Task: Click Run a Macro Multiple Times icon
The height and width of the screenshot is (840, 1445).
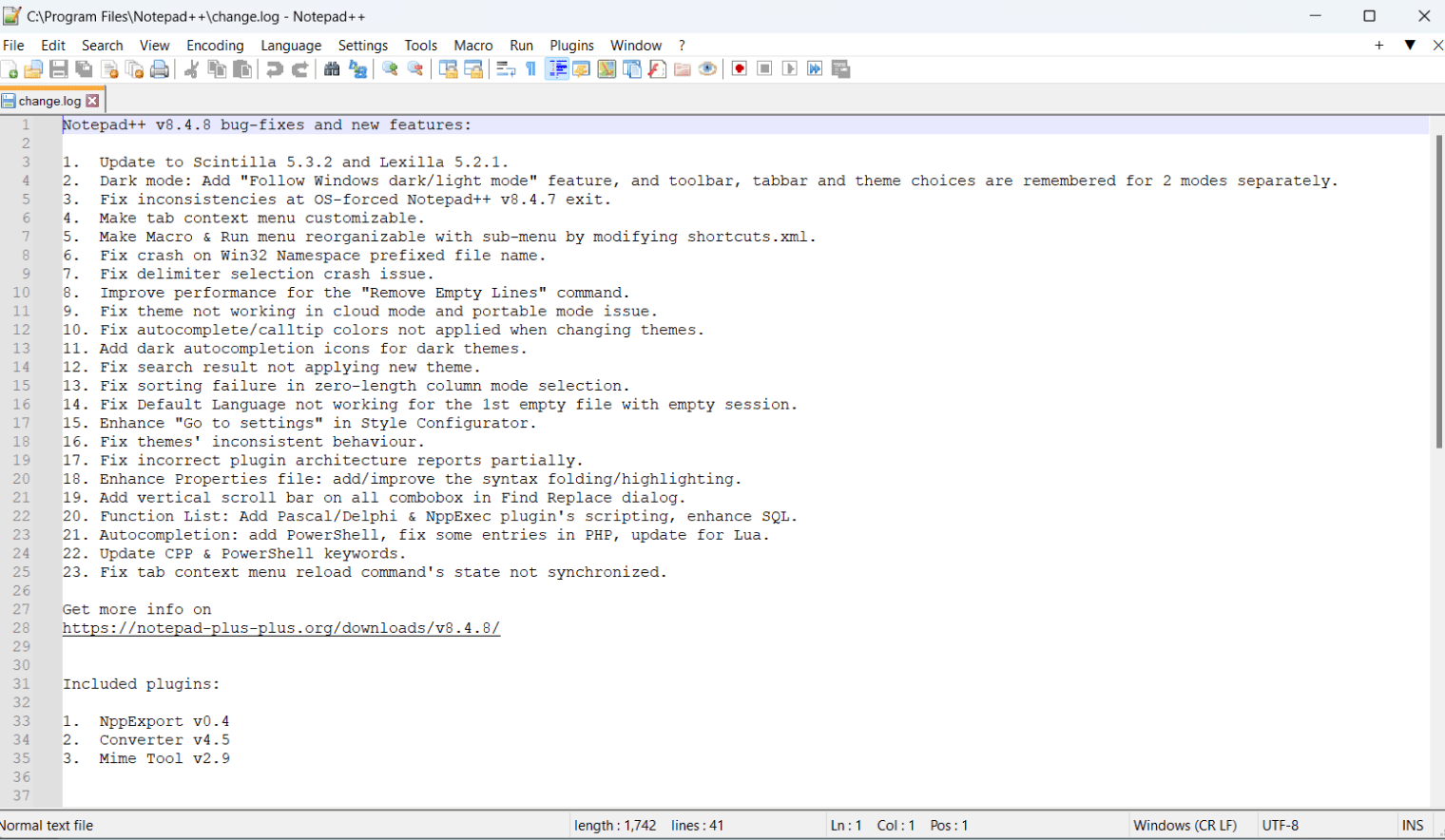Action: (815, 69)
